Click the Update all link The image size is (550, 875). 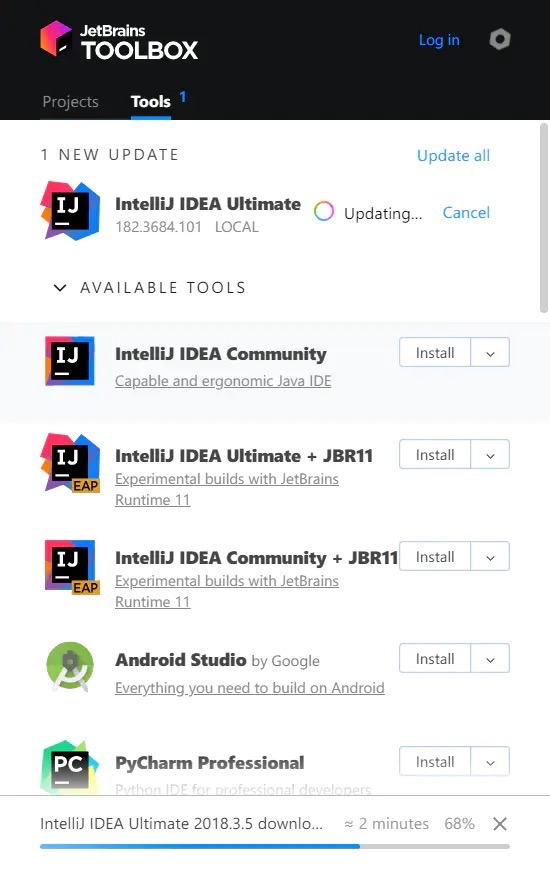(453, 156)
